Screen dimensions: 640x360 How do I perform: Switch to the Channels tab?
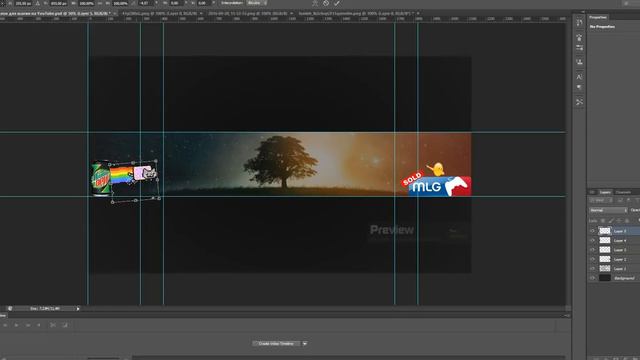(x=623, y=192)
